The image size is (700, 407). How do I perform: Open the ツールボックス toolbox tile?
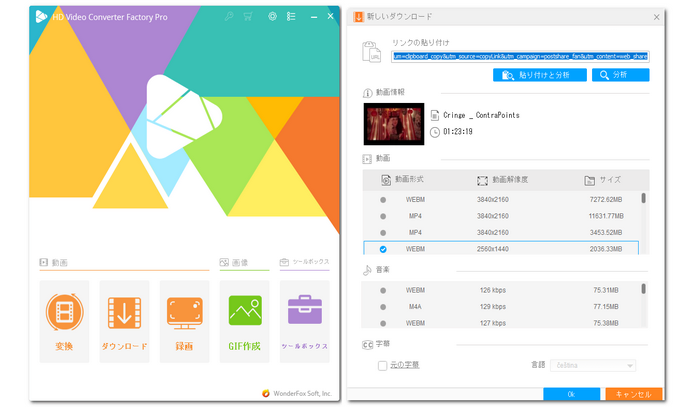[305, 320]
